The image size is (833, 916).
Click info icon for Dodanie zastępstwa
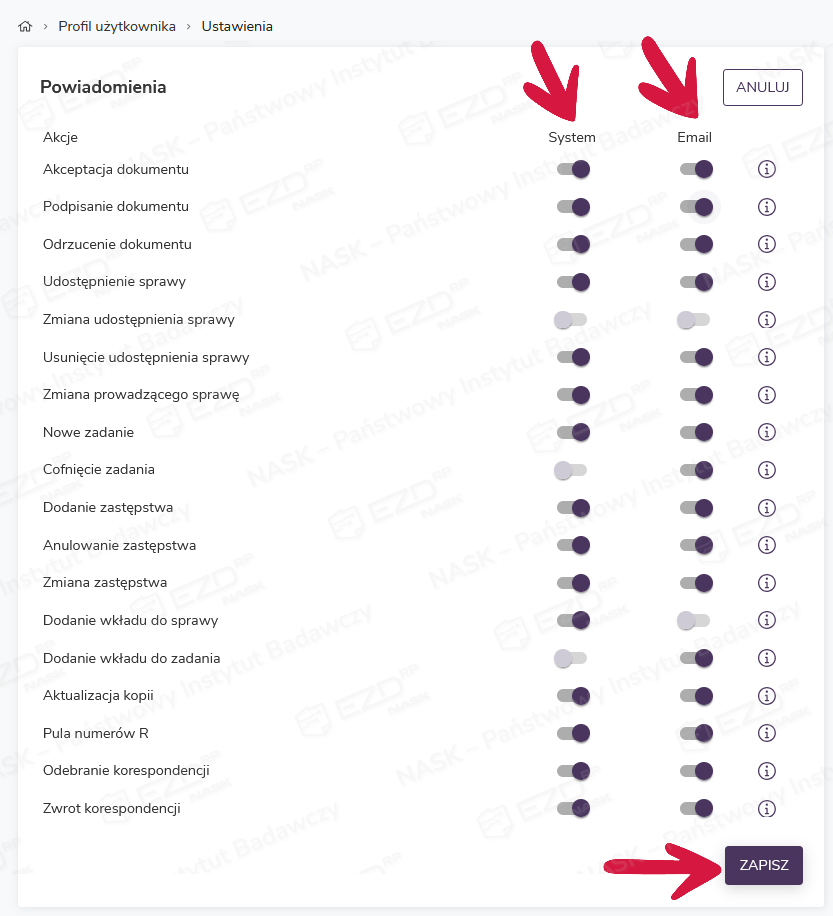tap(767, 507)
